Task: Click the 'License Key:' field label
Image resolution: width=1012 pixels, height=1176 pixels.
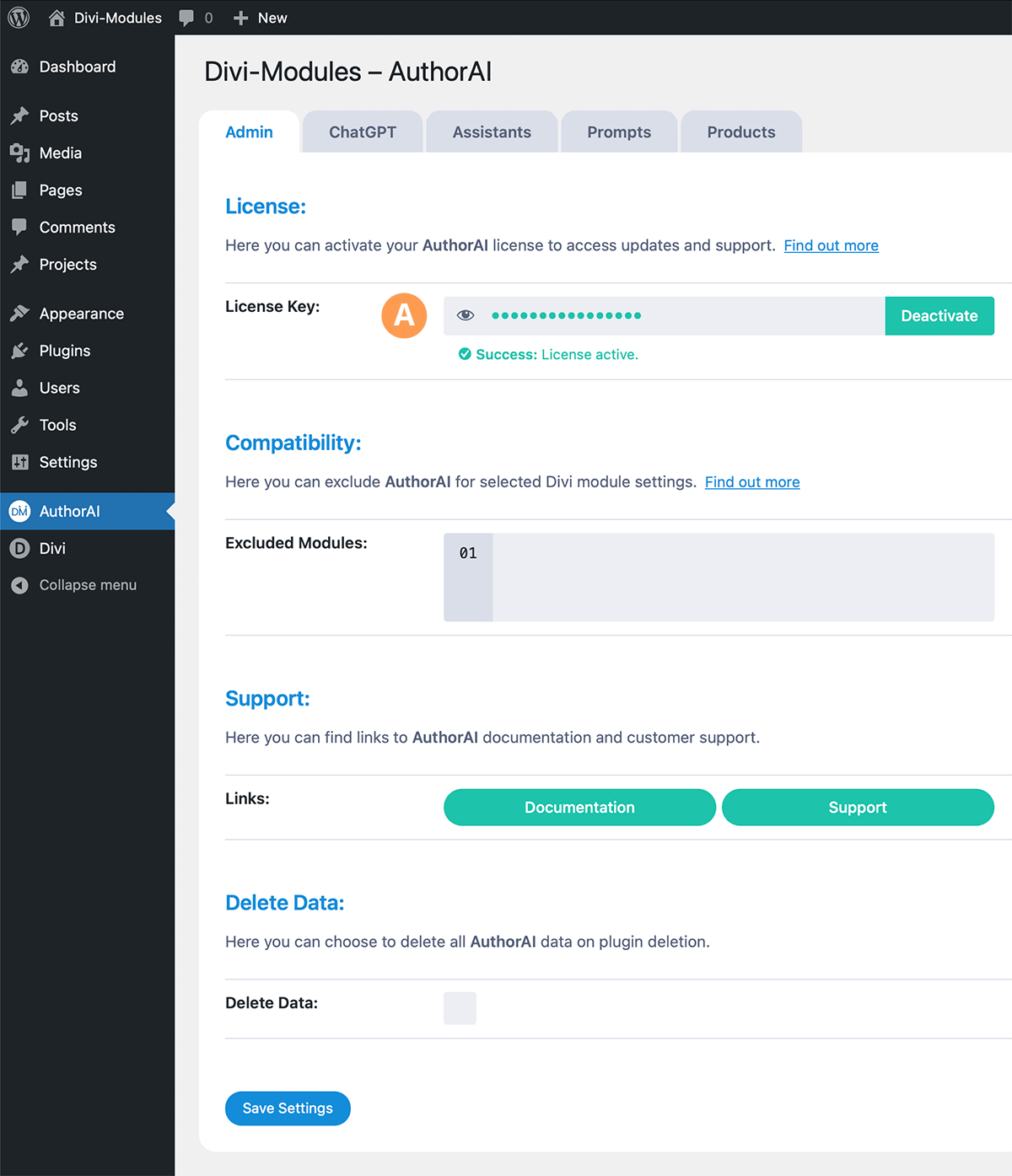Action: click(272, 307)
